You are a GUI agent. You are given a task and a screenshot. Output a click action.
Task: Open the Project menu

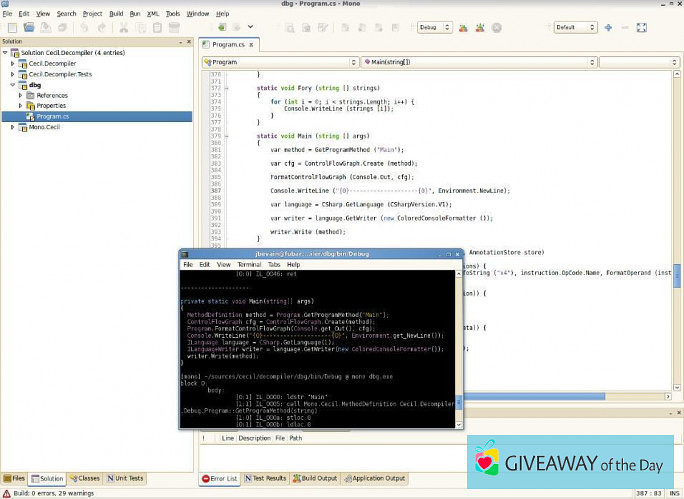point(93,14)
